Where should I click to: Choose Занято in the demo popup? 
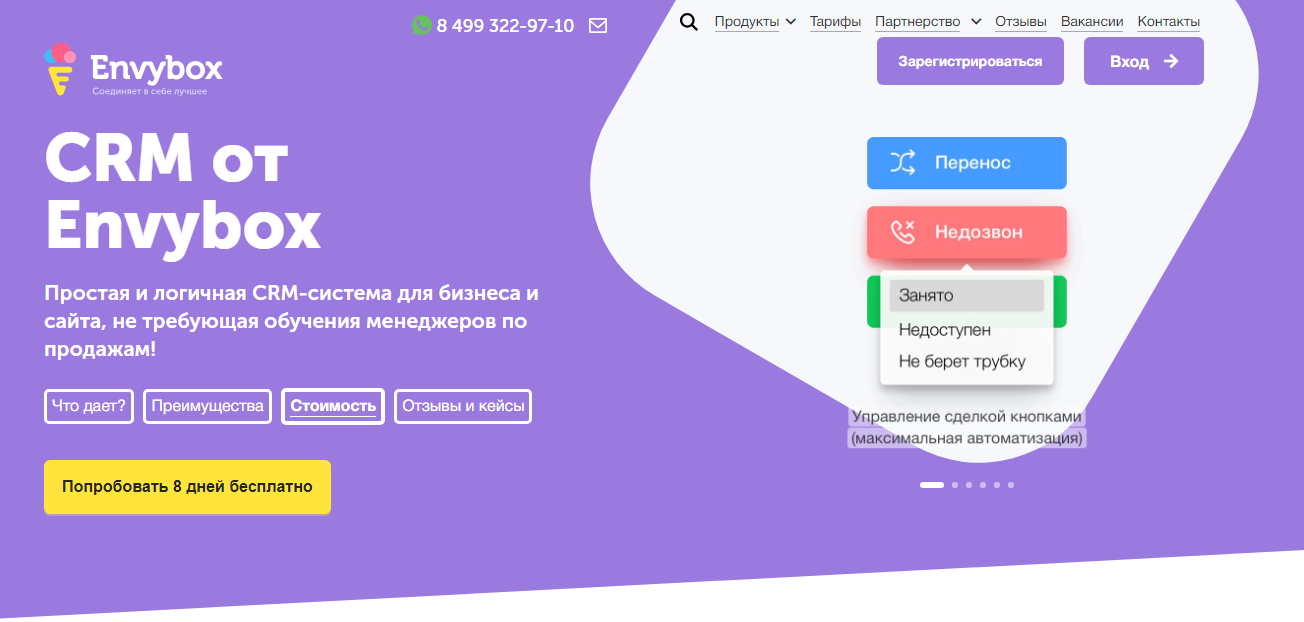[x=967, y=295]
